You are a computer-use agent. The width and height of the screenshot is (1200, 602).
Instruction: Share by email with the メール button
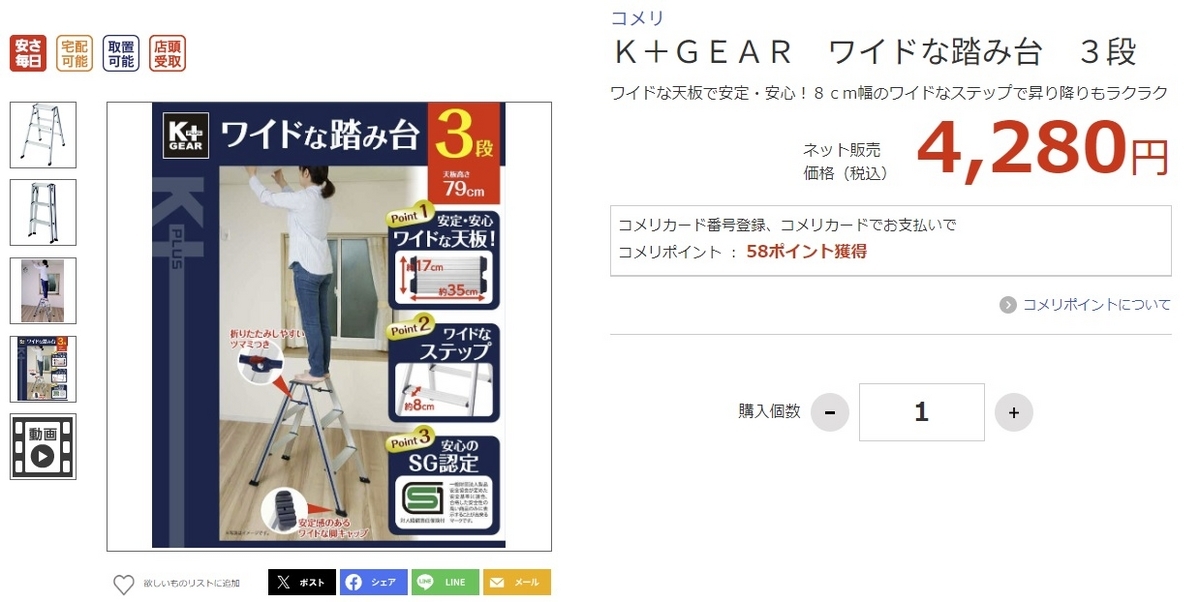click(x=517, y=582)
